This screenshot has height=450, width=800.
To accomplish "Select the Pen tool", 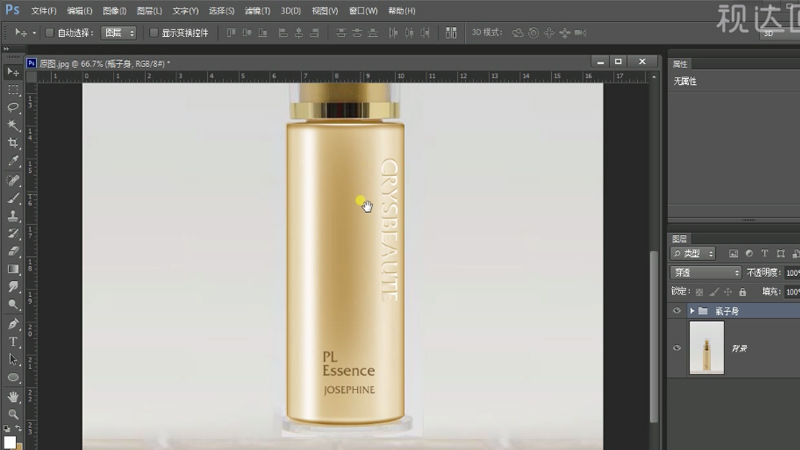I will click(x=13, y=324).
